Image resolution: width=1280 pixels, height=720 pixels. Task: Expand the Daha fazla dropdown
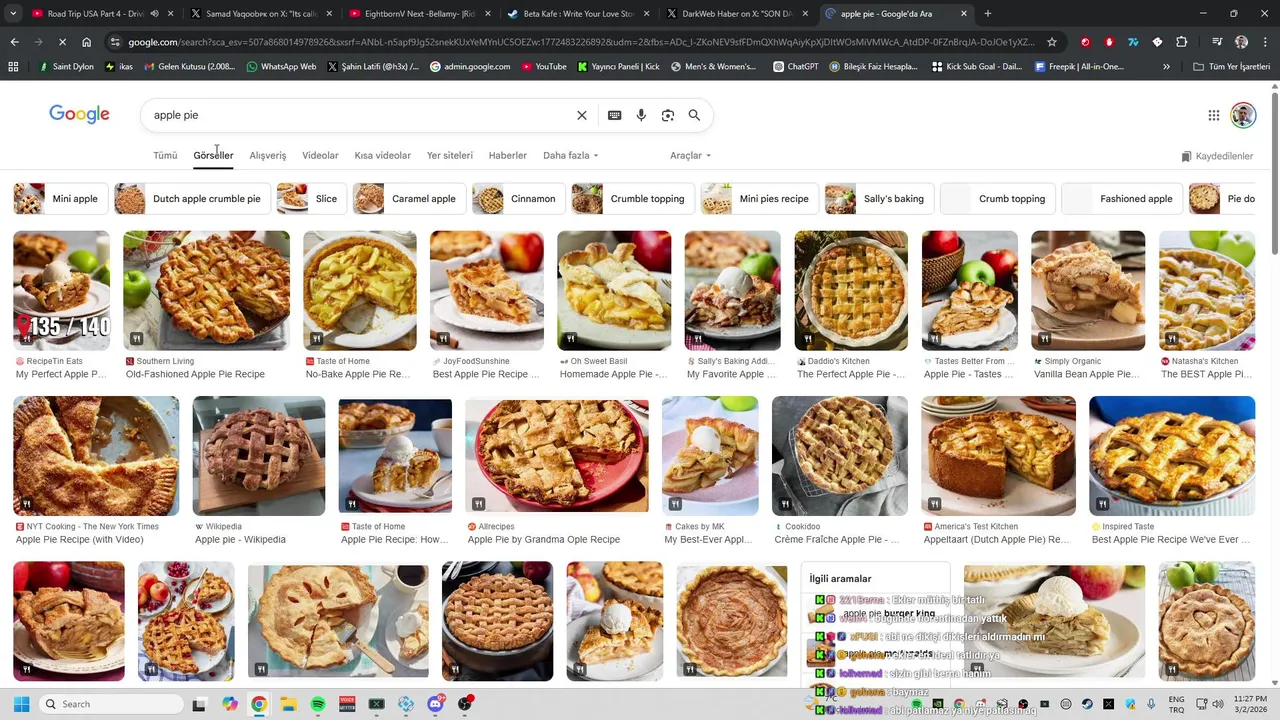tap(571, 156)
